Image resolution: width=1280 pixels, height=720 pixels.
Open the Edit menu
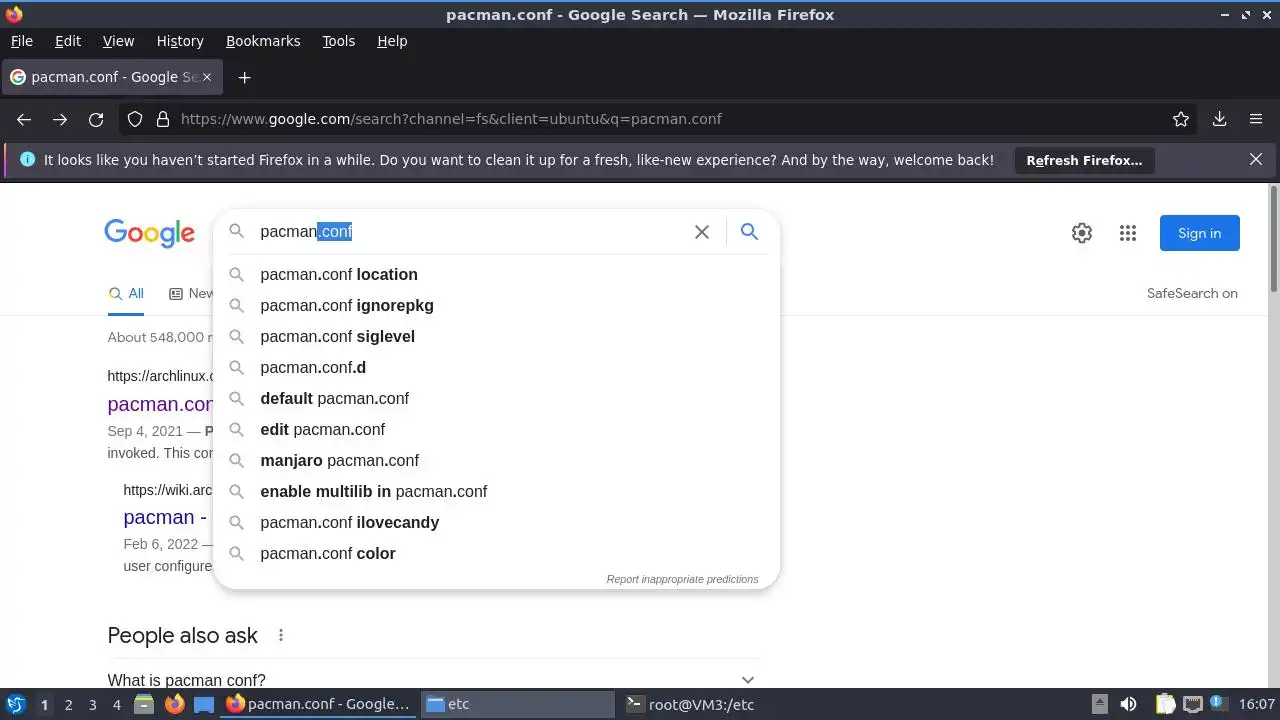coord(68,41)
